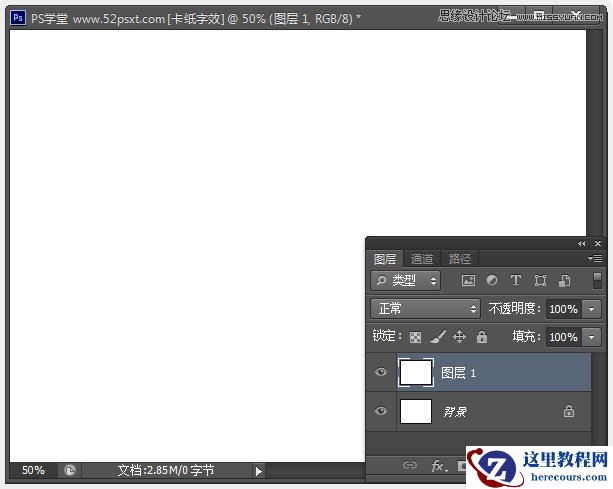Screen dimensions: 613x489
Task: Switch to the 图层 tab
Action: point(385,259)
